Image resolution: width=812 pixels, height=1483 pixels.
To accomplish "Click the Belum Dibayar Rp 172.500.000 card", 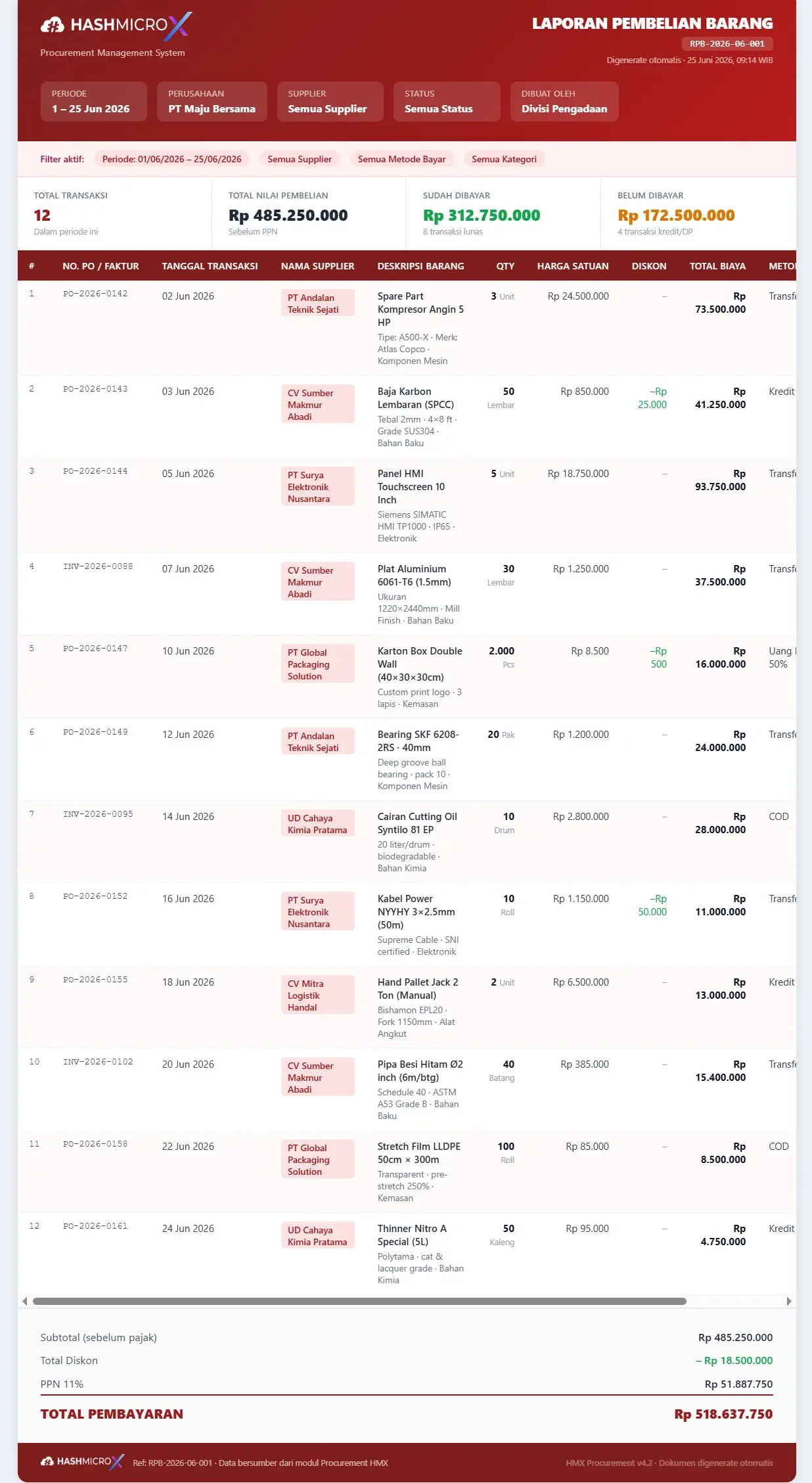I will [698, 214].
